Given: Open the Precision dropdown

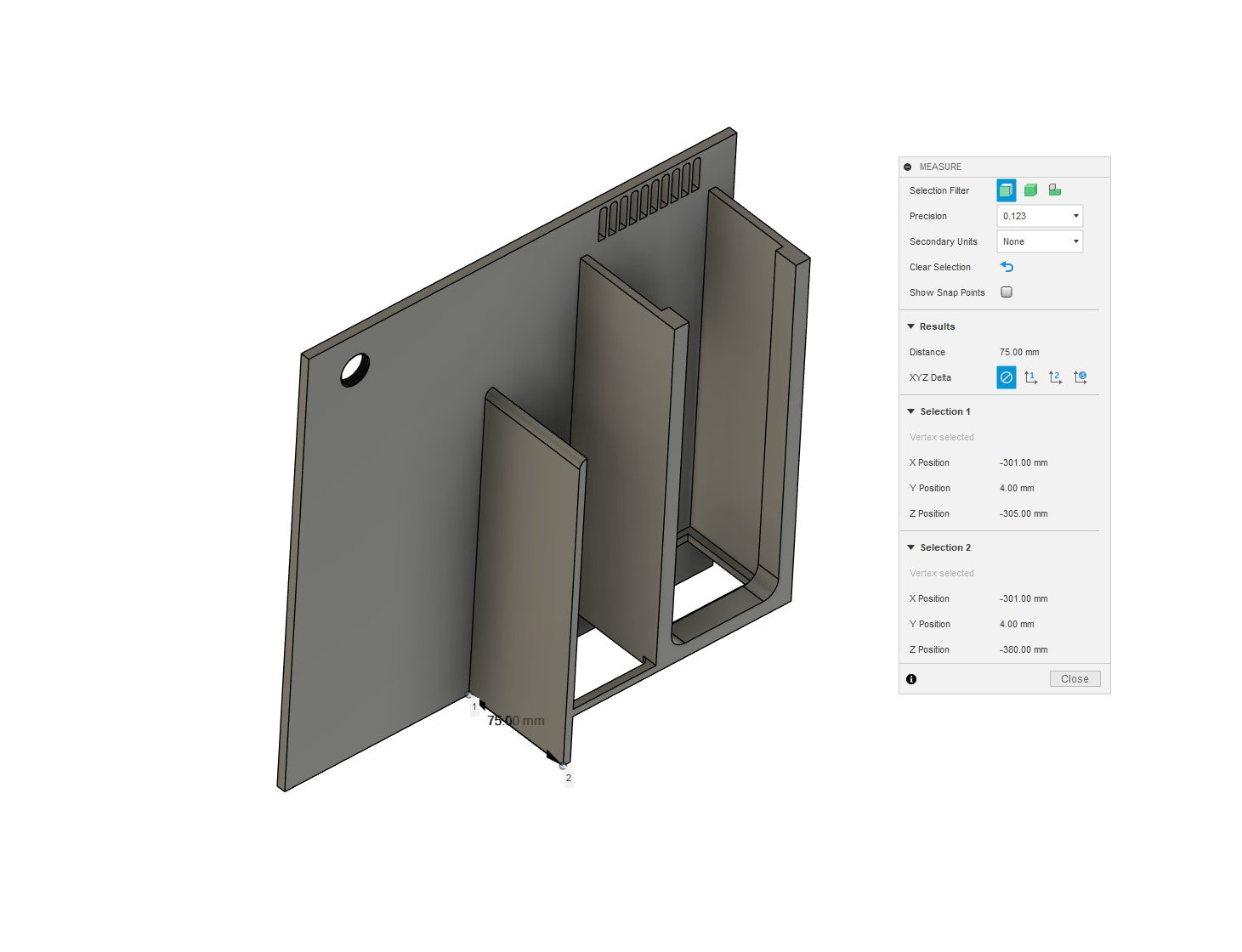Looking at the screenshot, I should point(1040,216).
